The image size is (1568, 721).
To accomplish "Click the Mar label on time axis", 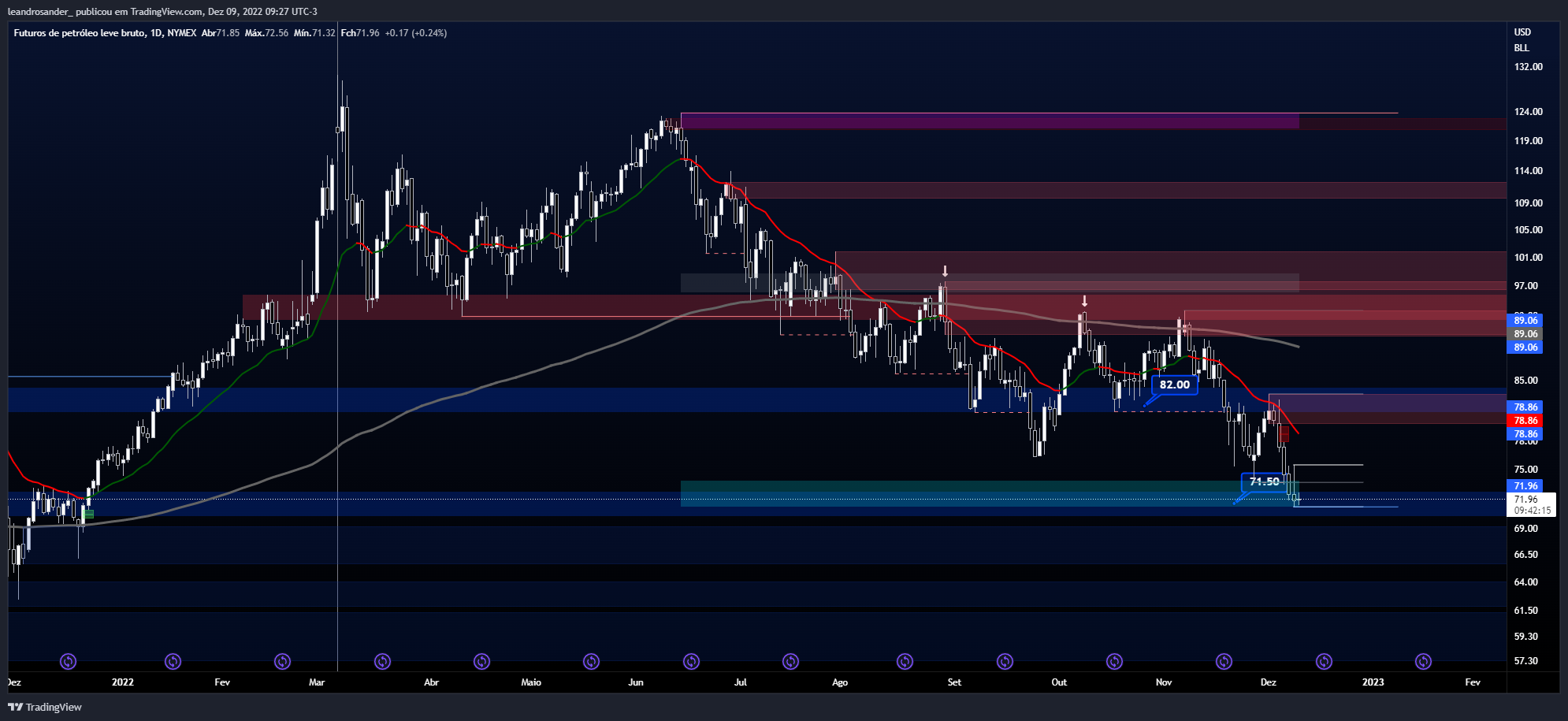I will [317, 682].
